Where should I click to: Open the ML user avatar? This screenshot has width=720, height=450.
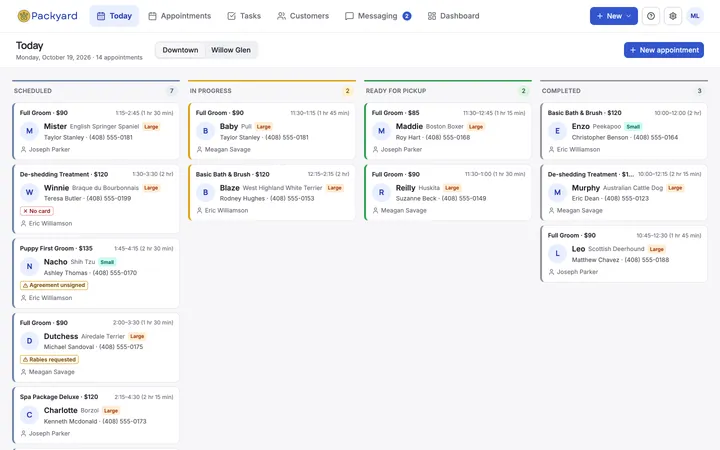coord(695,16)
